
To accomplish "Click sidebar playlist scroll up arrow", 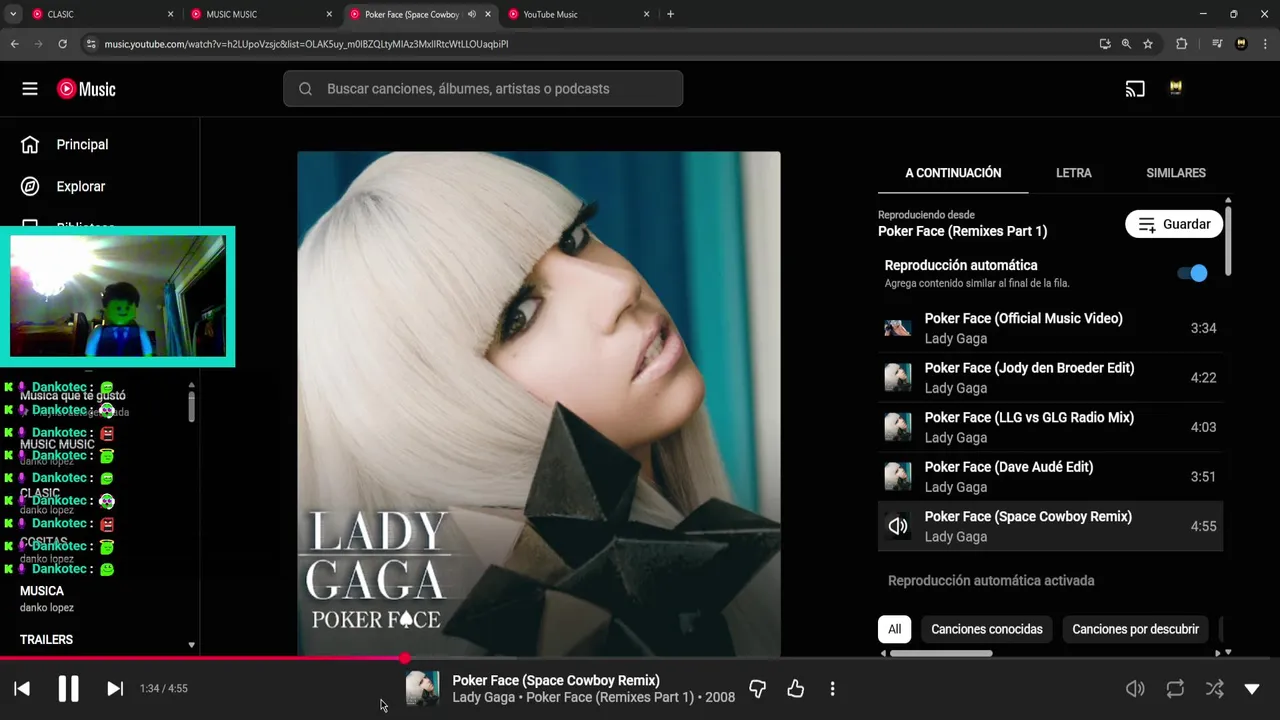I will pyautogui.click(x=191, y=385).
